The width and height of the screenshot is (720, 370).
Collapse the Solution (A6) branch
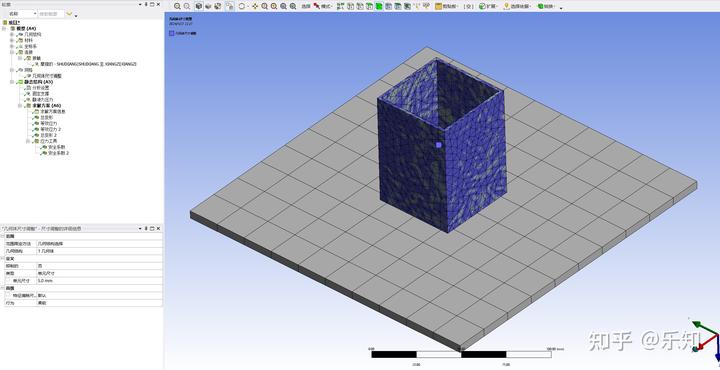click(20, 106)
